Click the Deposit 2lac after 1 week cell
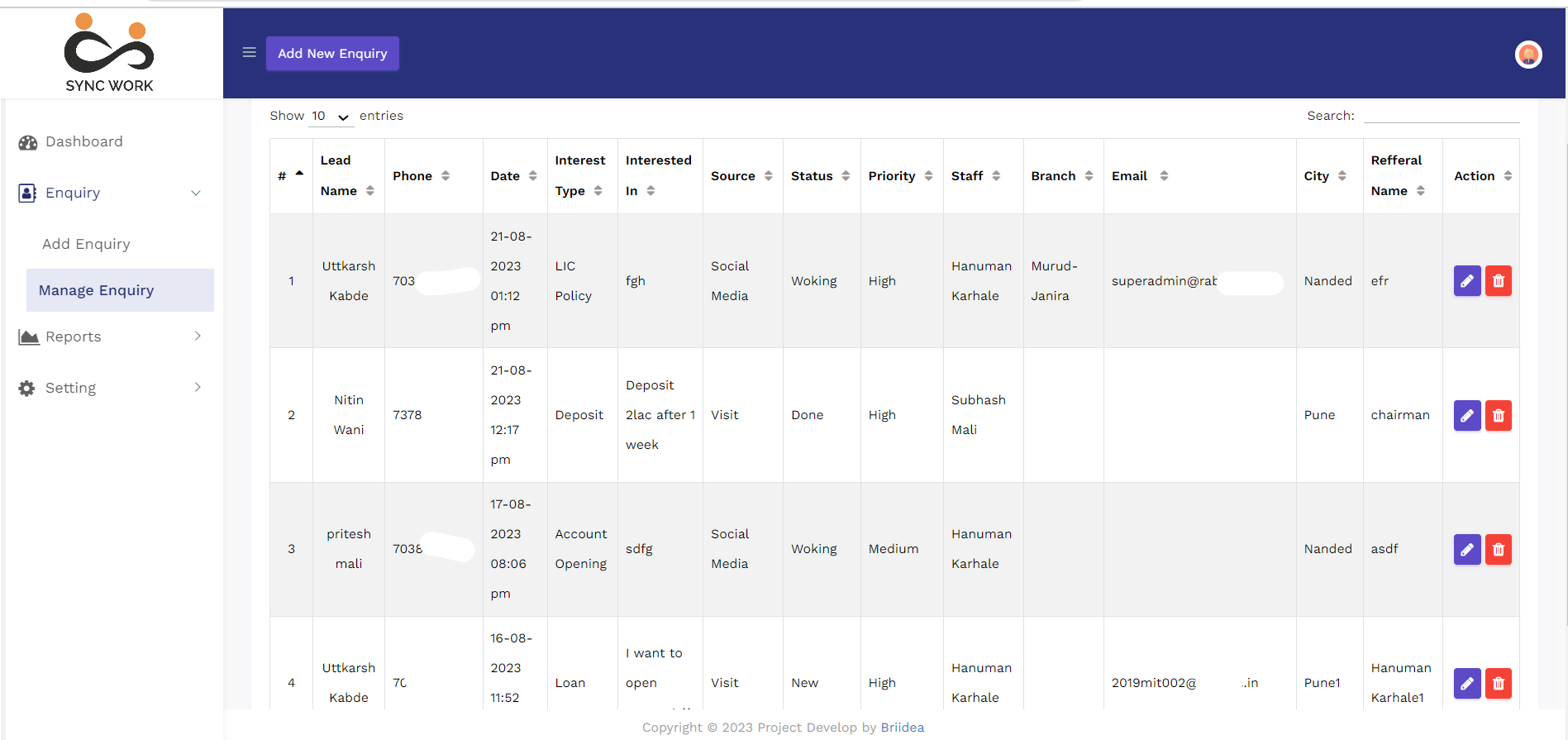 (660, 415)
